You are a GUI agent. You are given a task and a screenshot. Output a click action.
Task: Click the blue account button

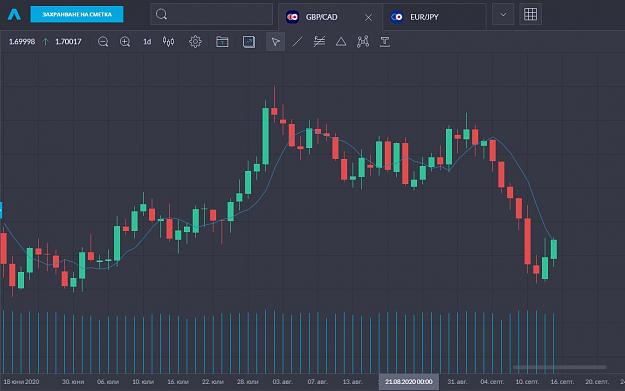click(77, 14)
